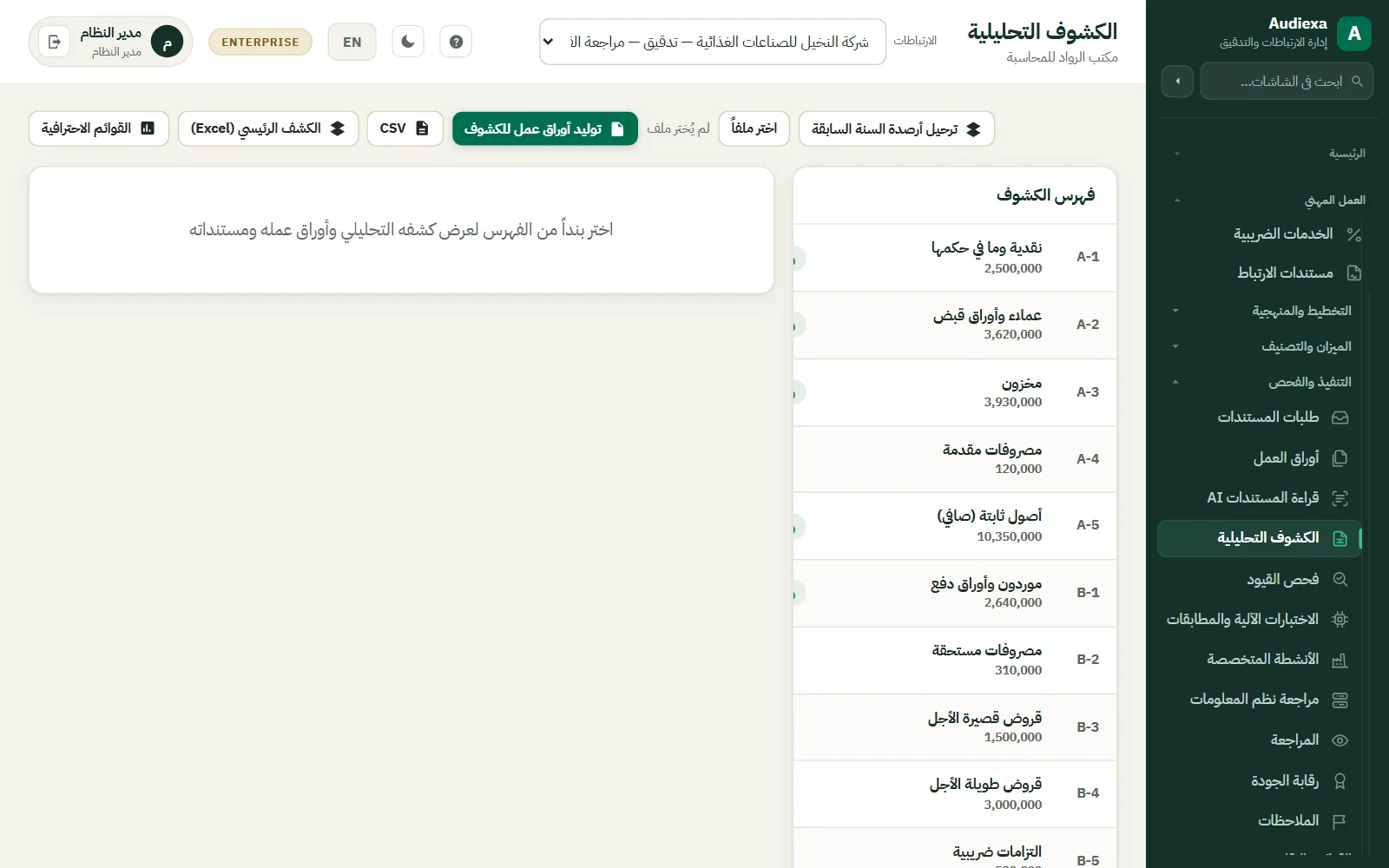
Task: Click the قراءة المستندات AI scanner icon
Action: click(x=1340, y=498)
